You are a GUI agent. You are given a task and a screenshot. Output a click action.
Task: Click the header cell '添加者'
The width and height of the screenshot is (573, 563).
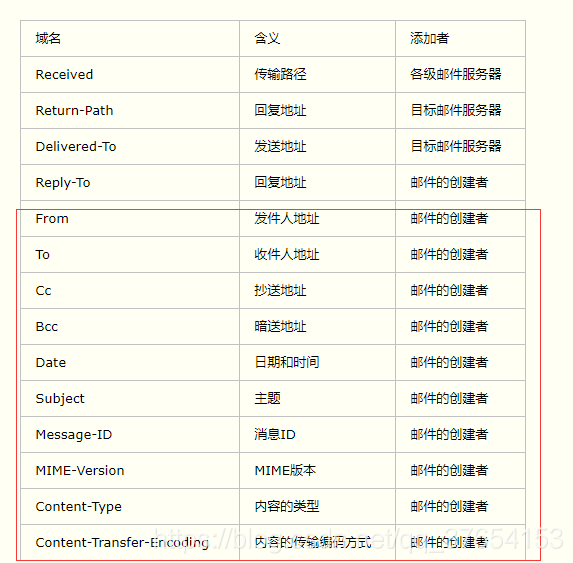[460, 38]
